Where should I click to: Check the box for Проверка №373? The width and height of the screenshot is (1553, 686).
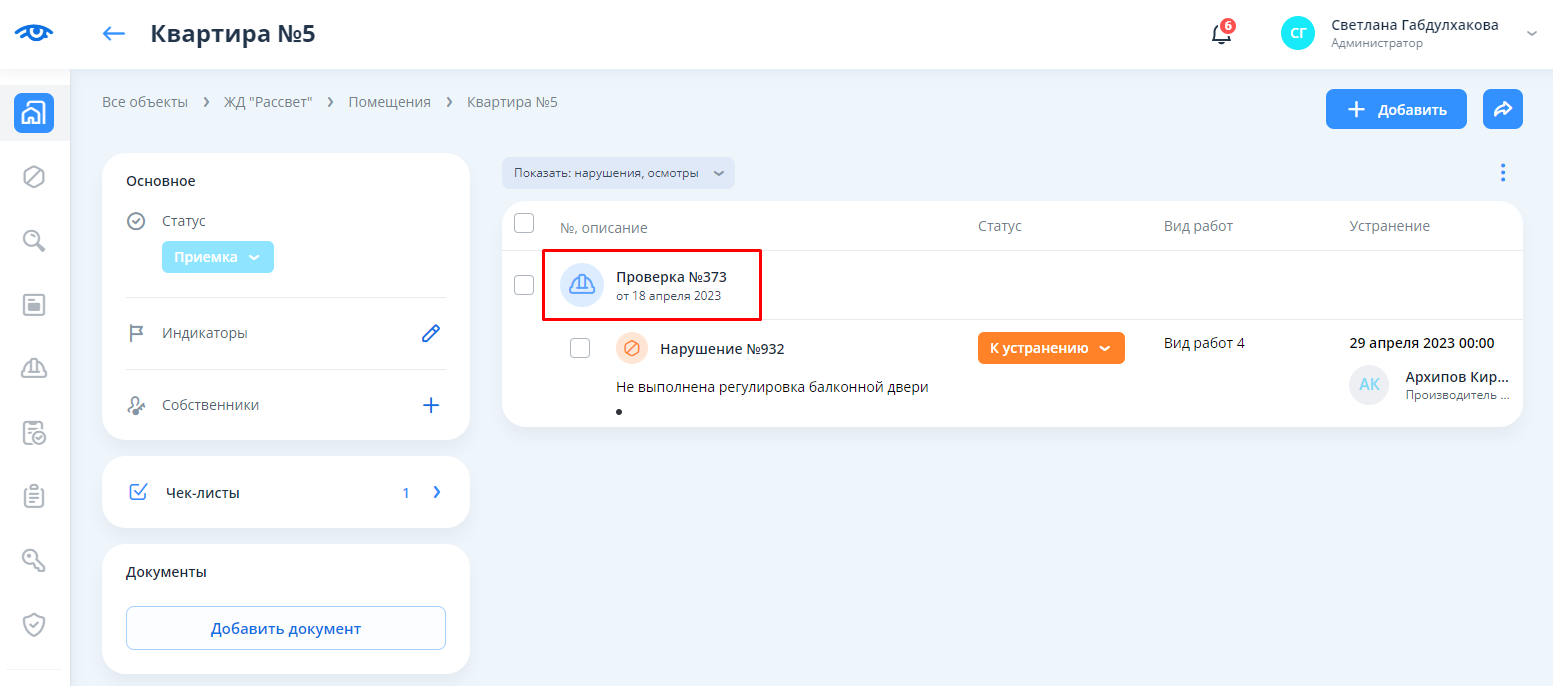point(524,285)
